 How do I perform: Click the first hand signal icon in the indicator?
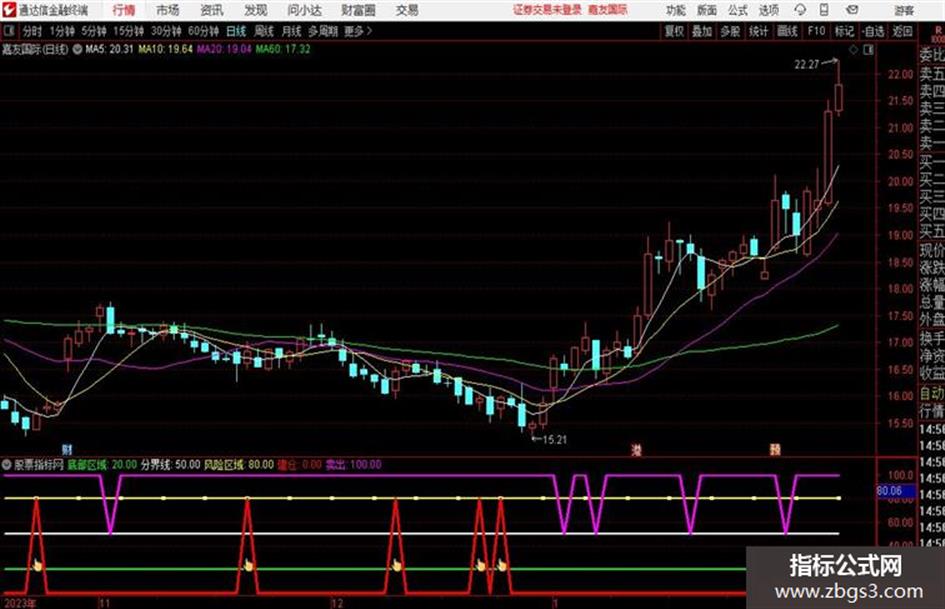37,566
